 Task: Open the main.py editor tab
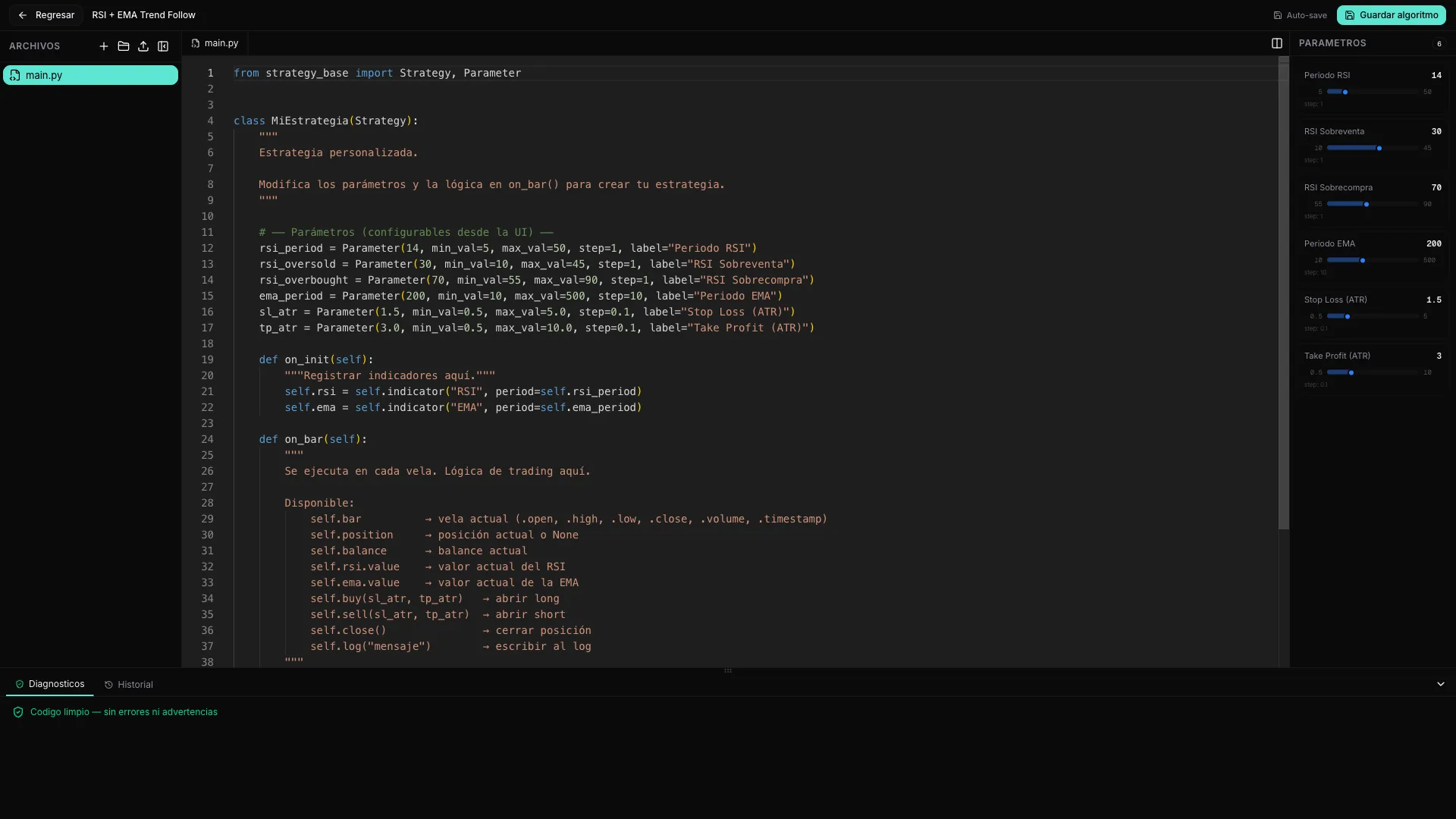click(215, 43)
